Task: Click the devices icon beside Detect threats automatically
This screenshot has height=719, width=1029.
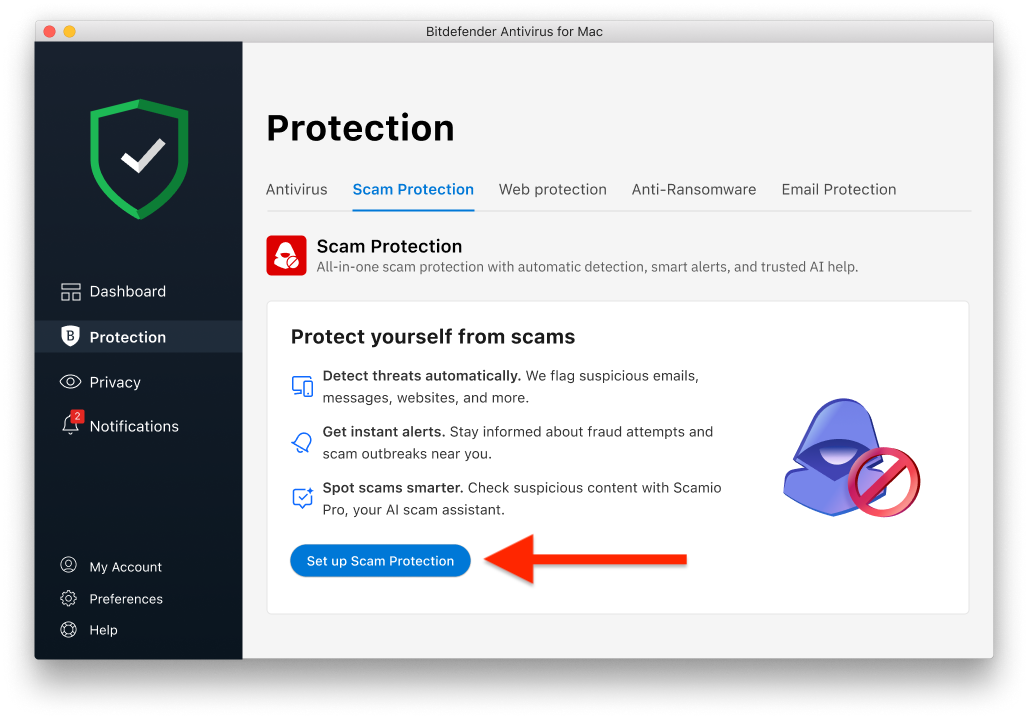Action: click(x=302, y=385)
